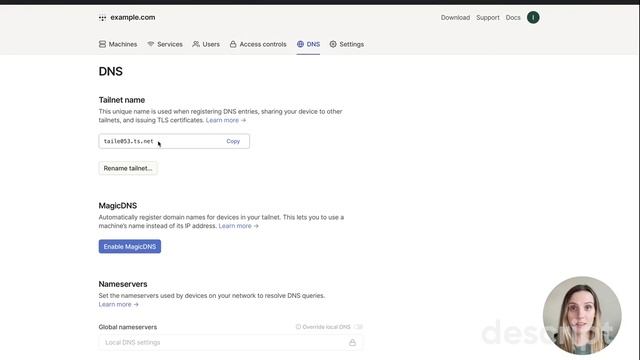Click the Download link in header
Image resolution: width=640 pixels, height=360 pixels.
[x=455, y=18]
